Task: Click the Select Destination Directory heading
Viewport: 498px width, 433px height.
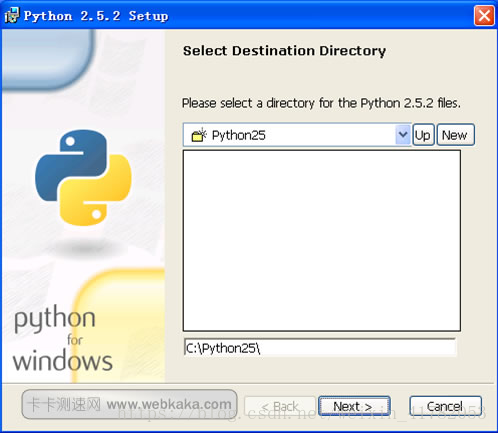Action: click(x=284, y=51)
